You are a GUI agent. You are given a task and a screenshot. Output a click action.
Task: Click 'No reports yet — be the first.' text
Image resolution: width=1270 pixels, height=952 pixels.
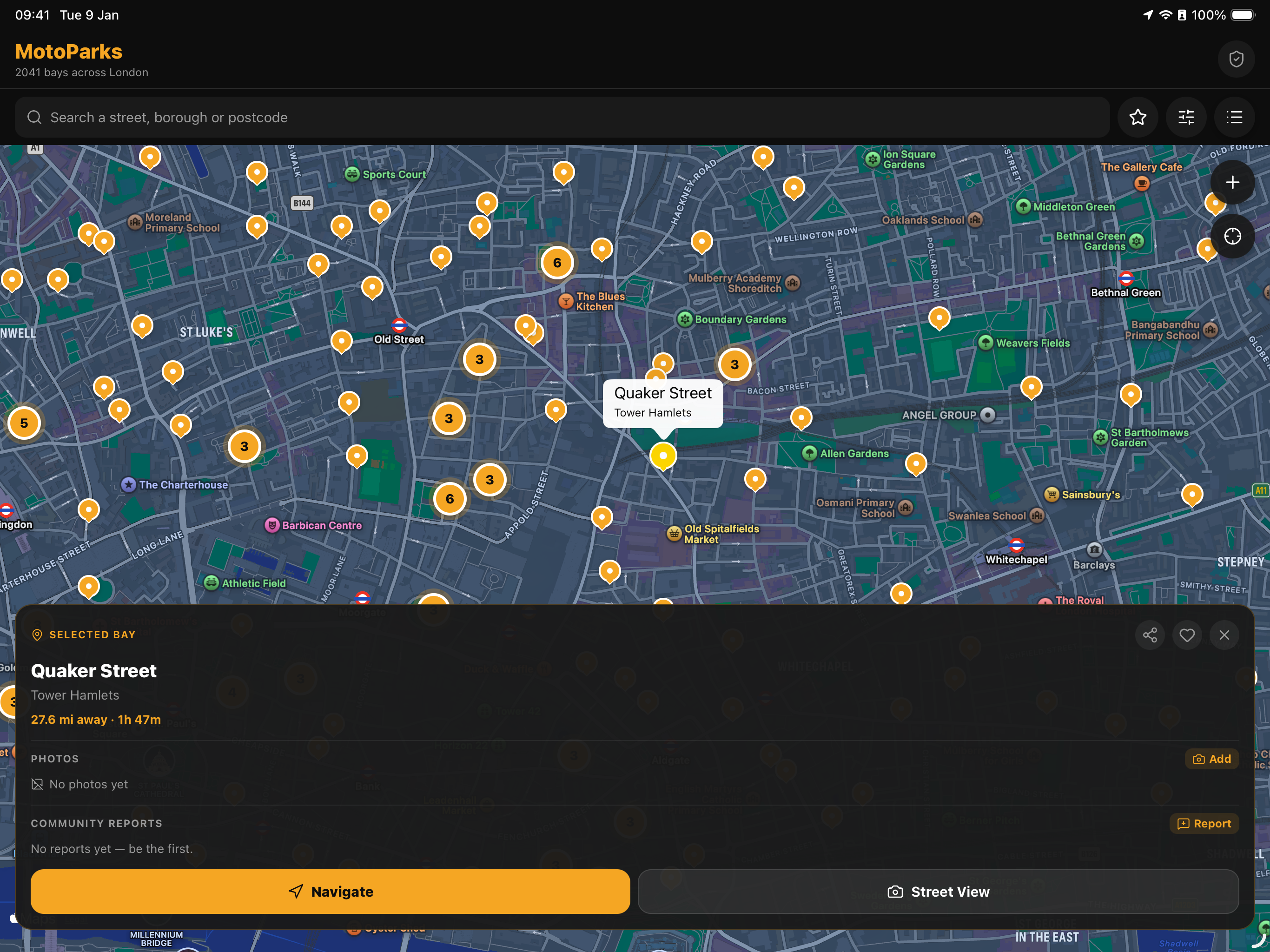click(112, 849)
